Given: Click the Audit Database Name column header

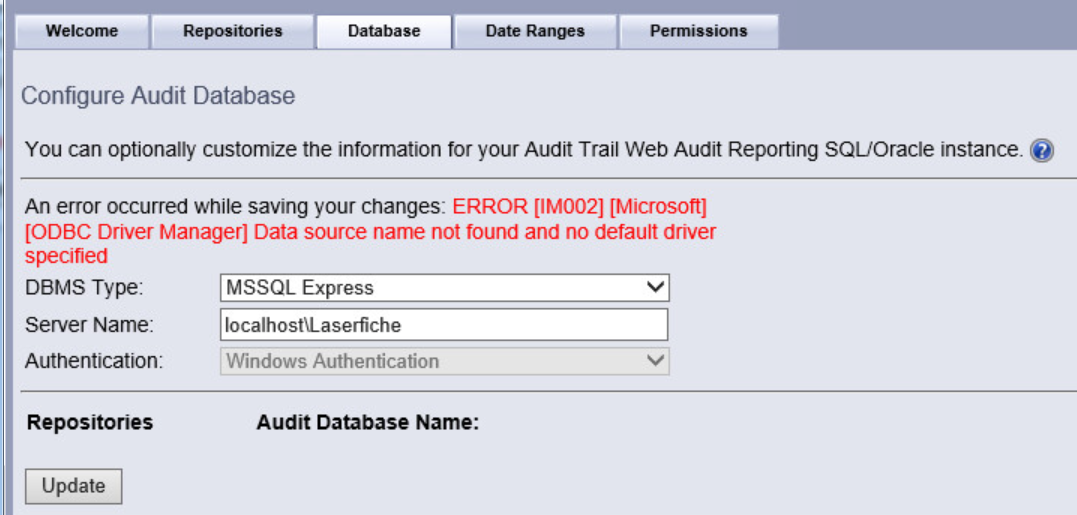Looking at the screenshot, I should pyautogui.click(x=368, y=422).
